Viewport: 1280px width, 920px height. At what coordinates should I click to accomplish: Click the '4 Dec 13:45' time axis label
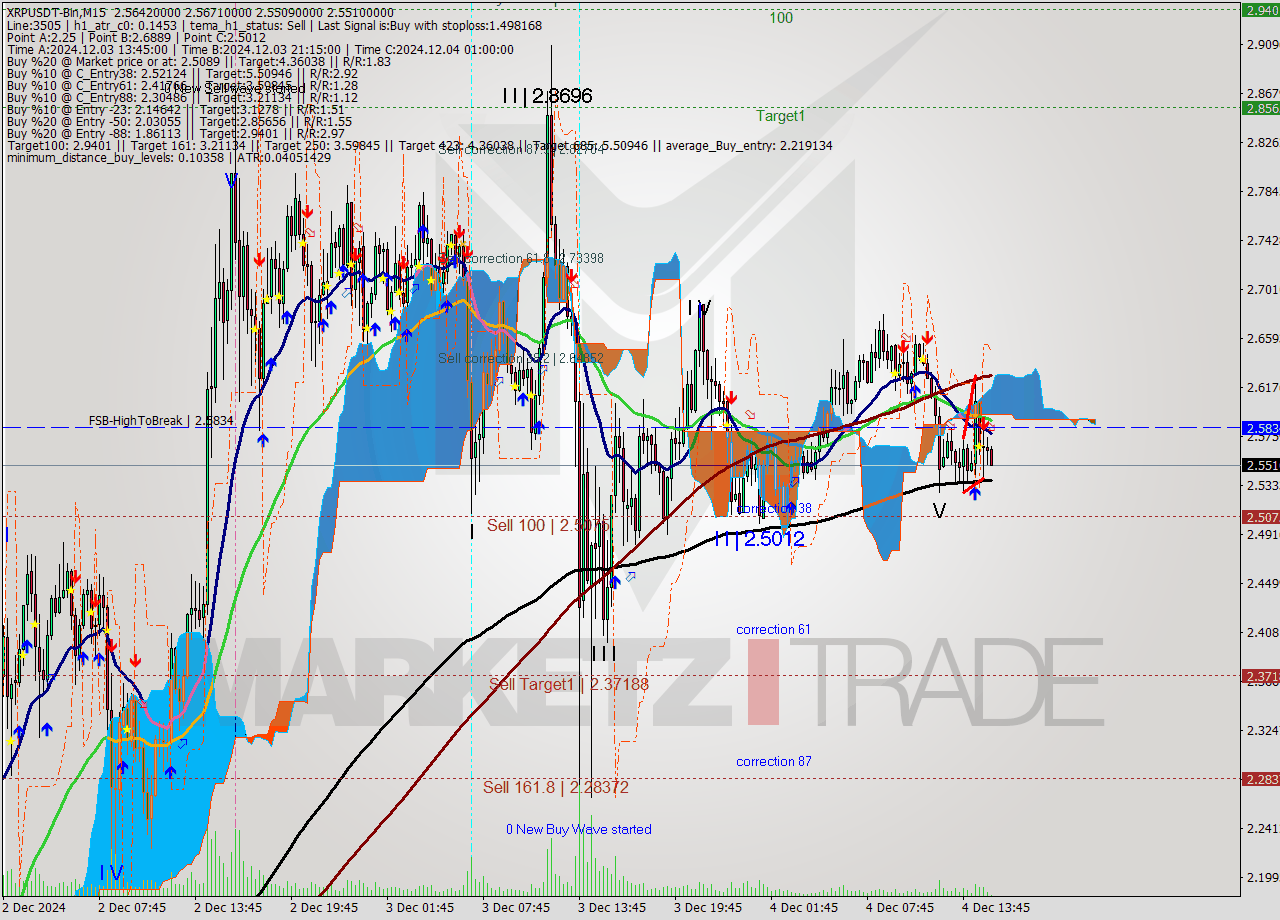[x=996, y=908]
